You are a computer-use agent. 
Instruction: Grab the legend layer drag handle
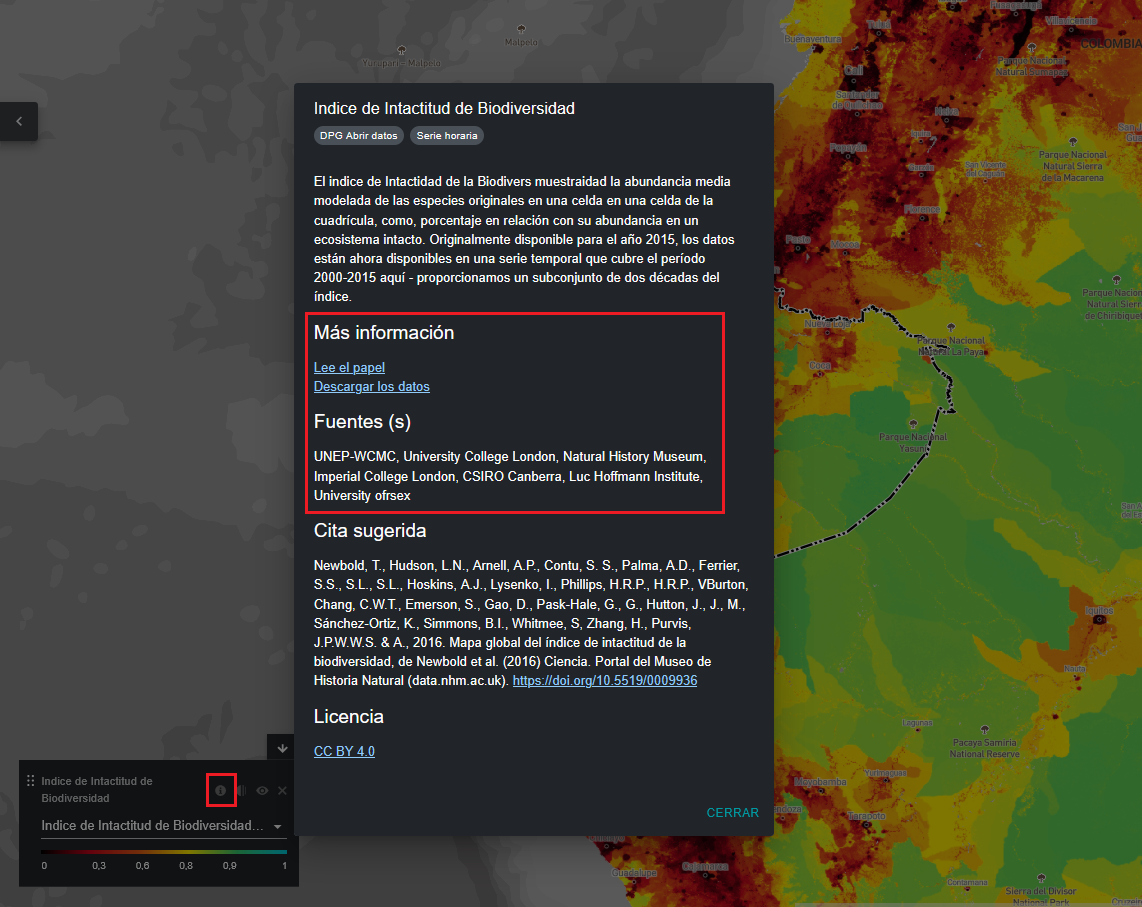(31, 781)
